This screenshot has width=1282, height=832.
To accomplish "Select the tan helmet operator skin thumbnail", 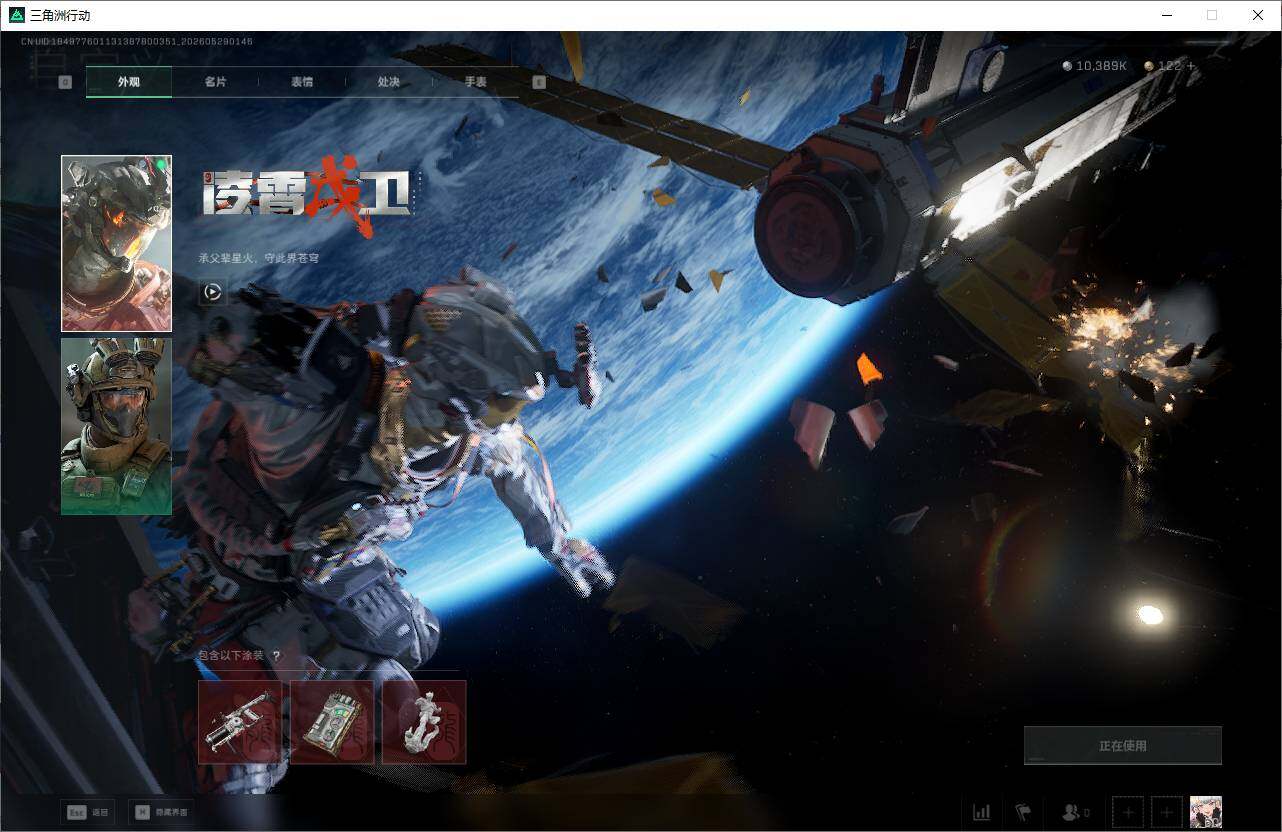I will click(x=116, y=426).
